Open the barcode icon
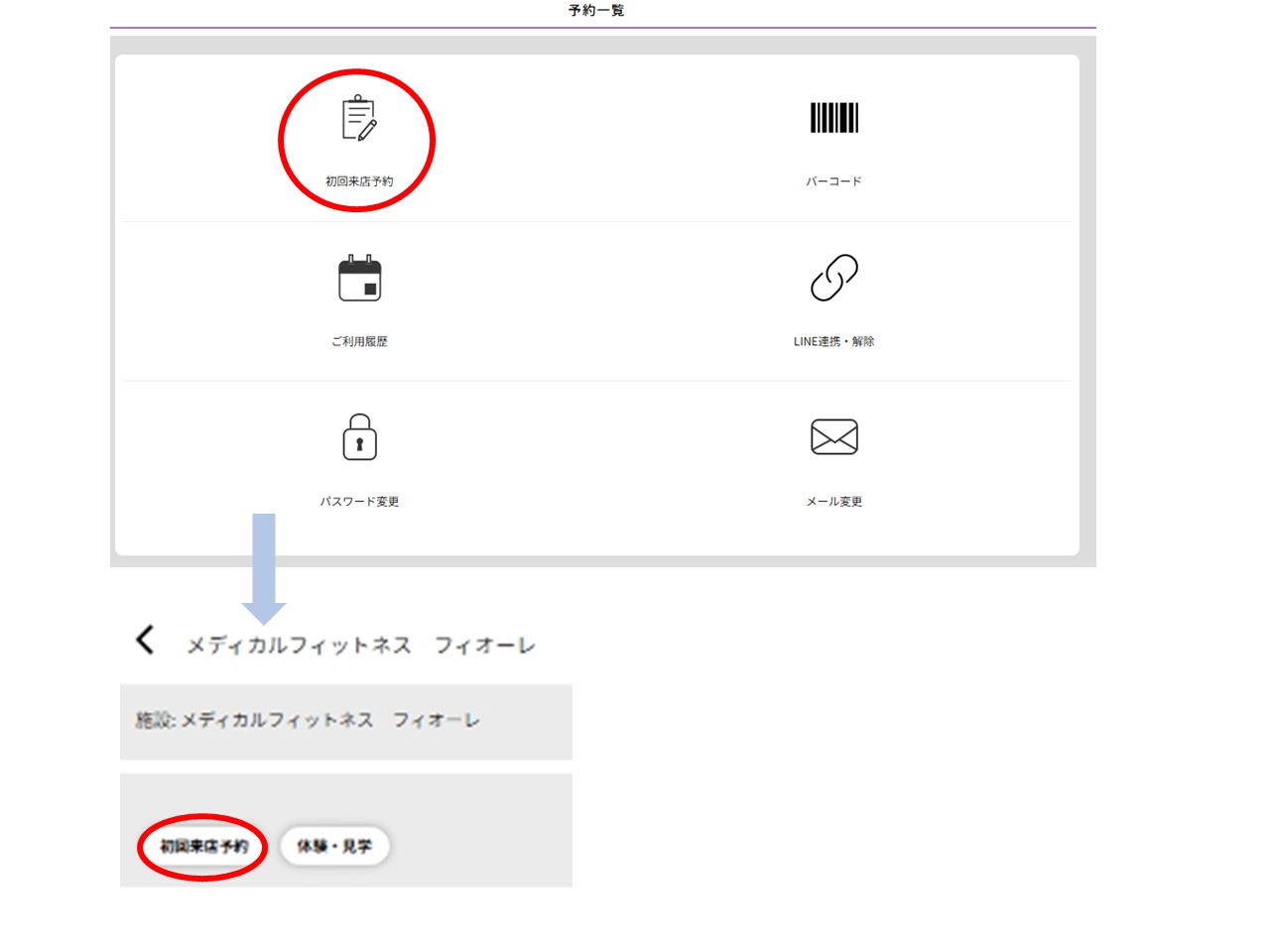Screen dimensions: 1270x952 (x=833, y=118)
